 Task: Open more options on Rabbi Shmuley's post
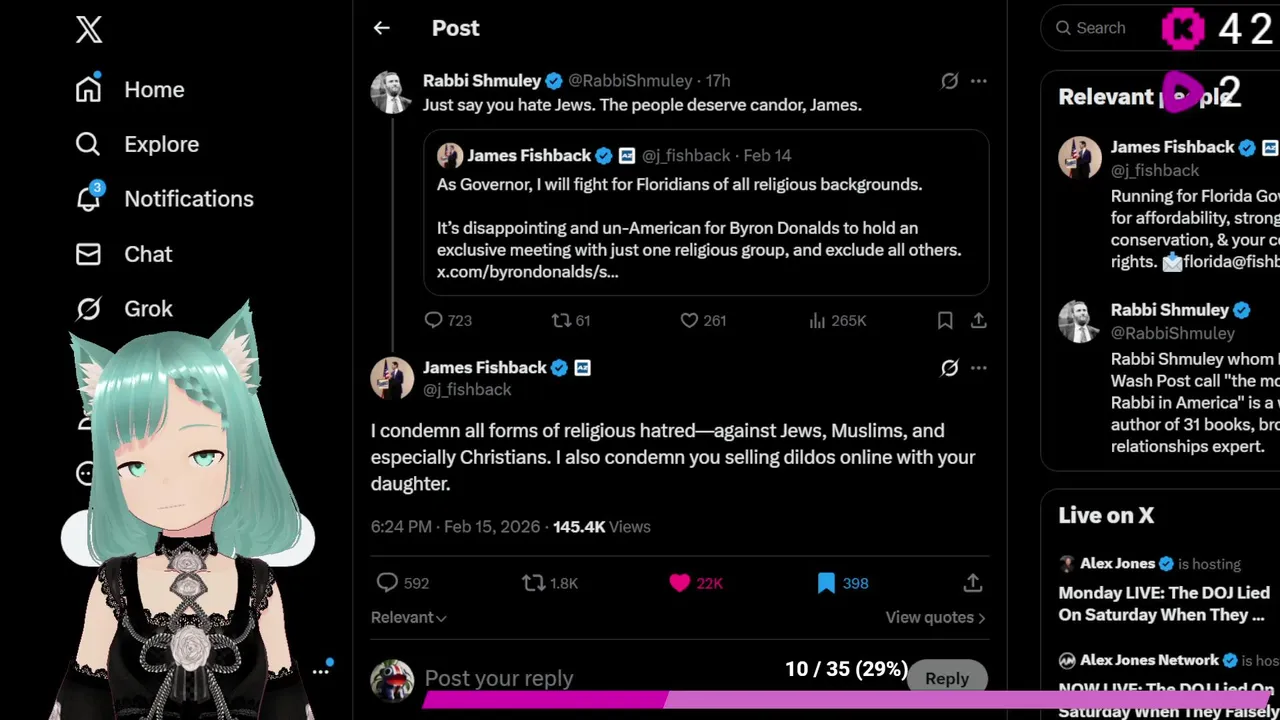point(979,81)
